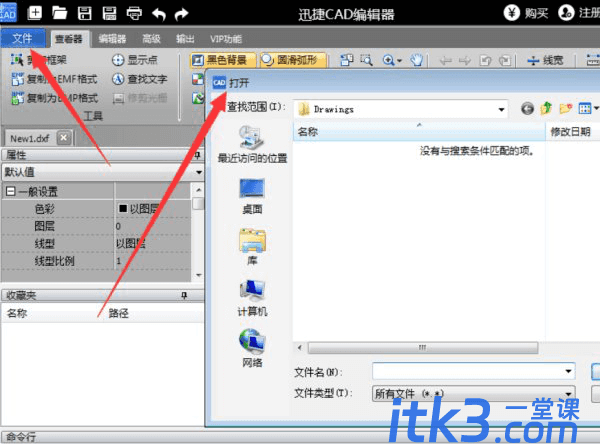Click the Save floppy disk icon

point(85,13)
